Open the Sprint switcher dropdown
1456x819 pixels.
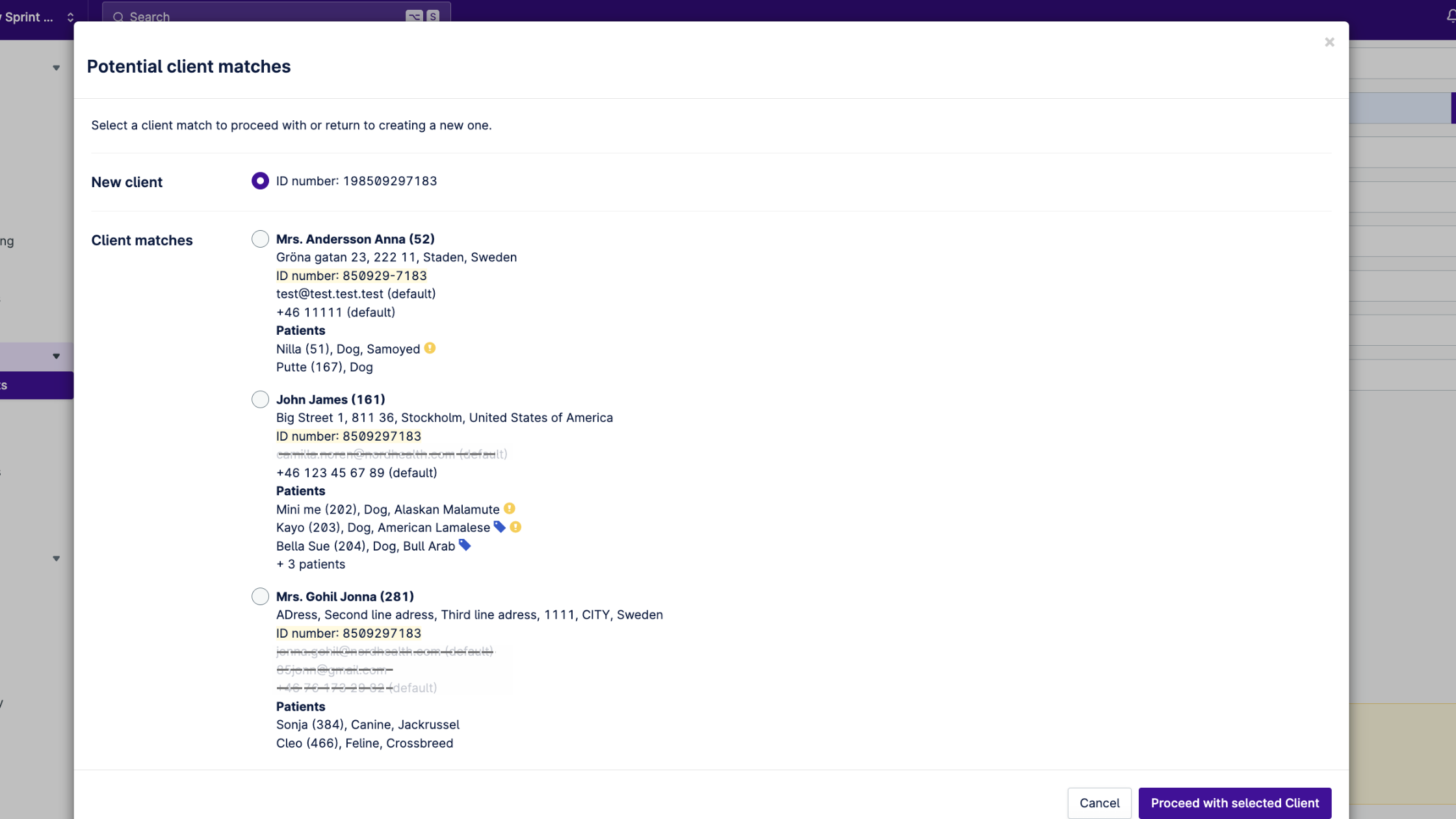pos(70,17)
